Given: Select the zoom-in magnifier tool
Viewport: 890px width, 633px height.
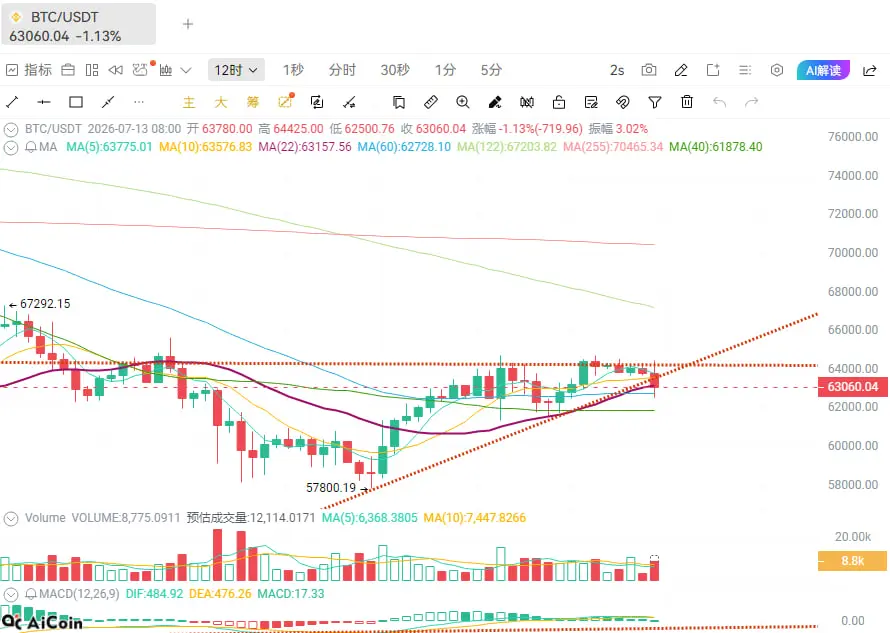Looking at the screenshot, I should (x=463, y=102).
